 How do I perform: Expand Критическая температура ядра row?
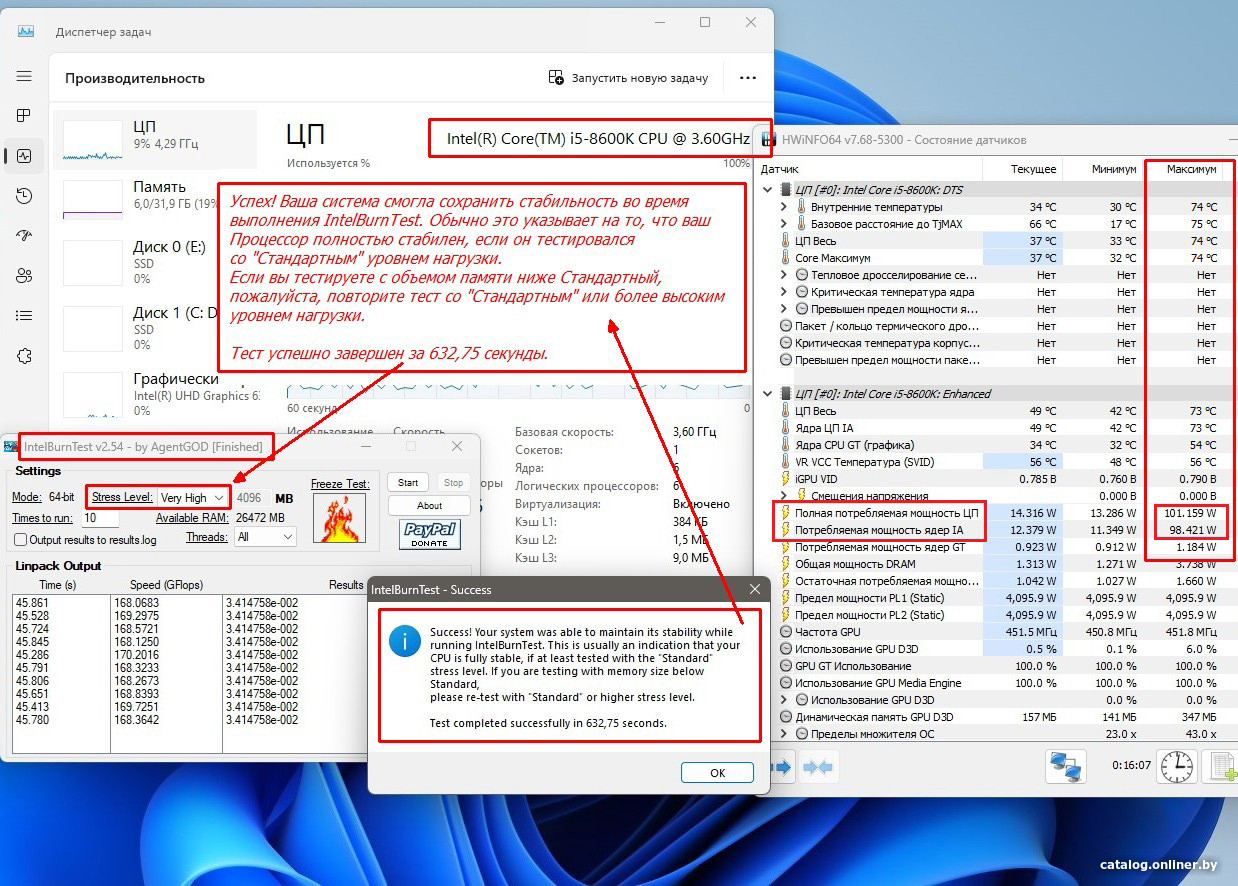click(x=785, y=292)
